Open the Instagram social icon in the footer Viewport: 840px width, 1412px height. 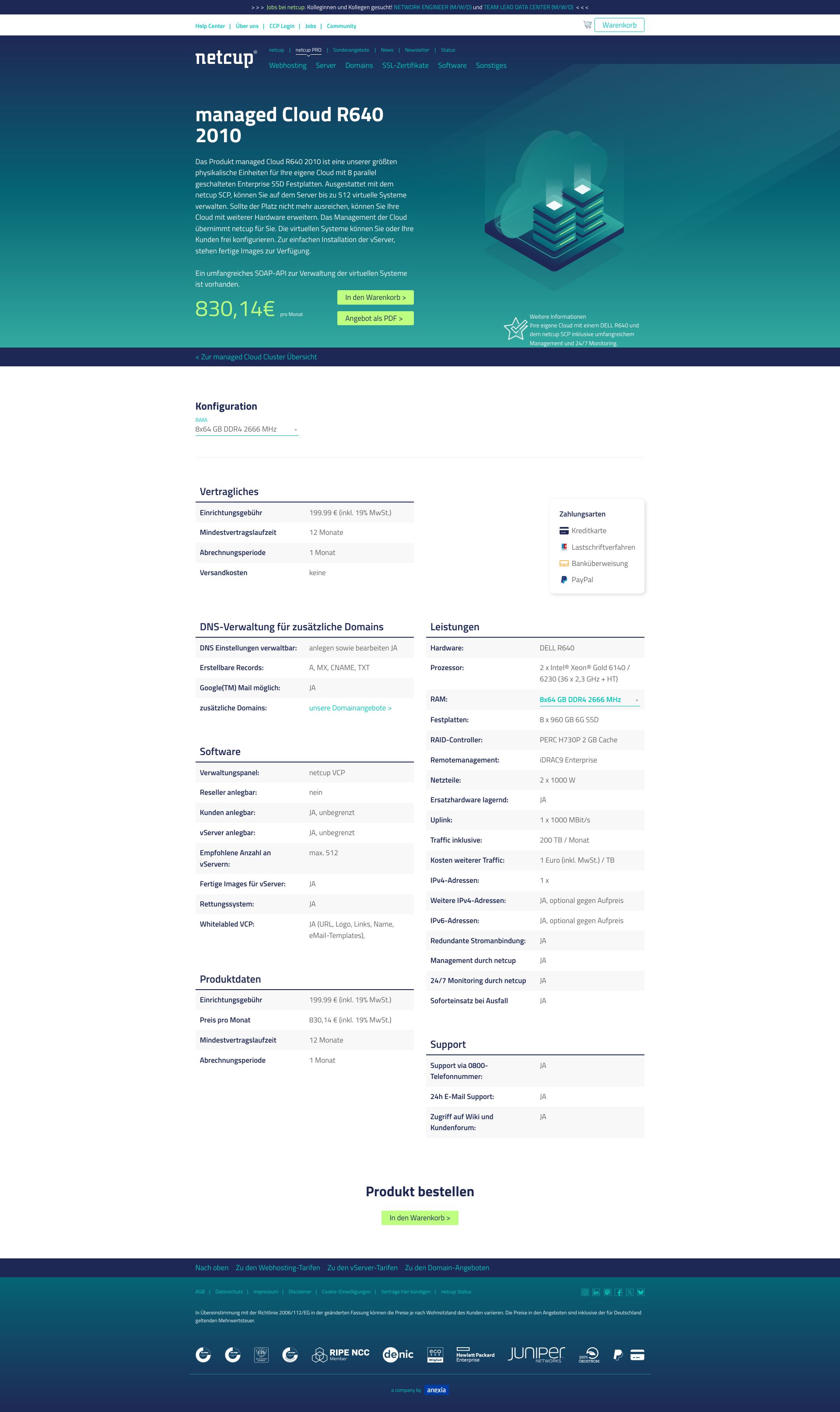584,1293
